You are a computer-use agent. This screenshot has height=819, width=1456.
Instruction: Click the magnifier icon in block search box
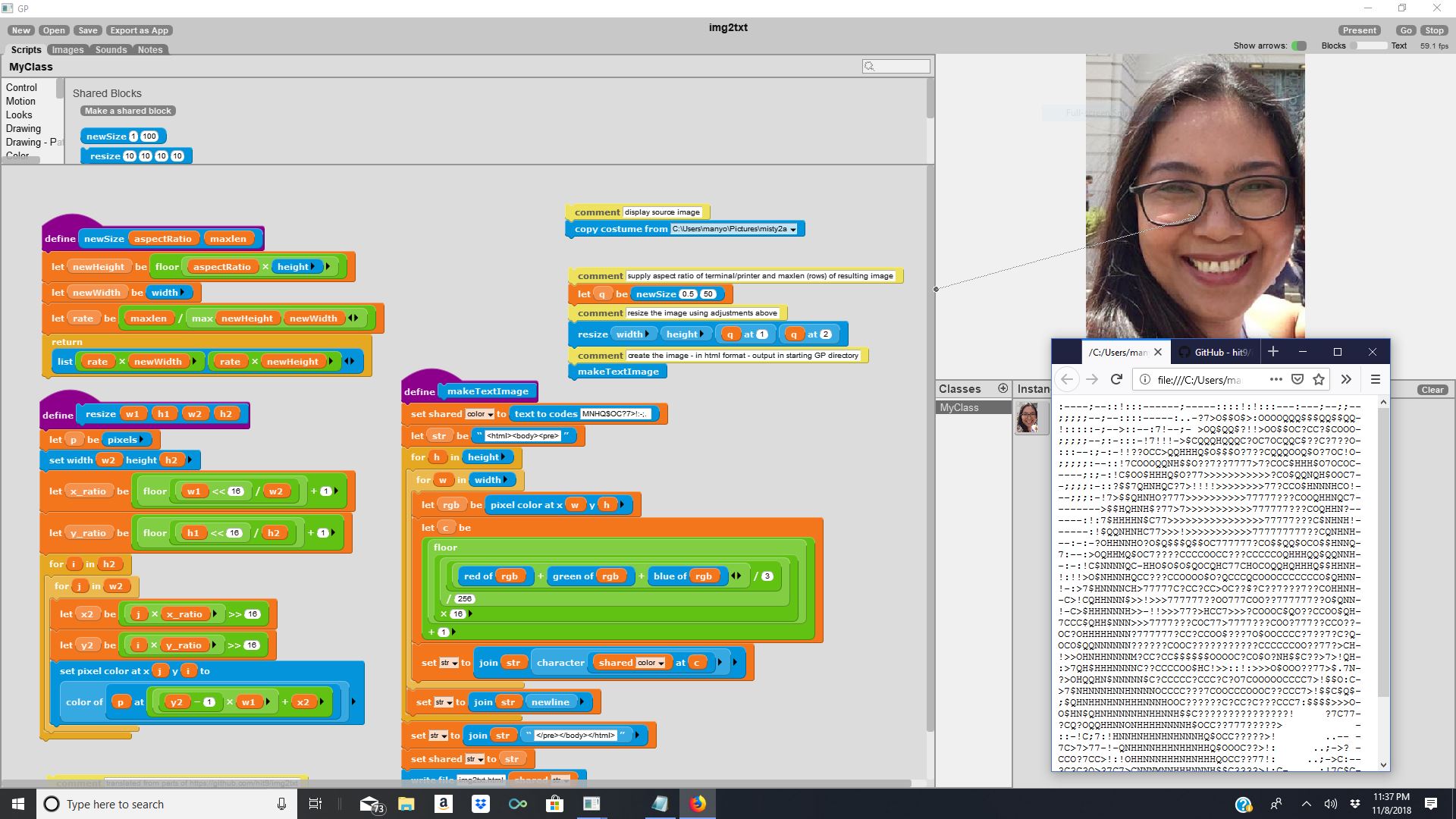point(870,67)
